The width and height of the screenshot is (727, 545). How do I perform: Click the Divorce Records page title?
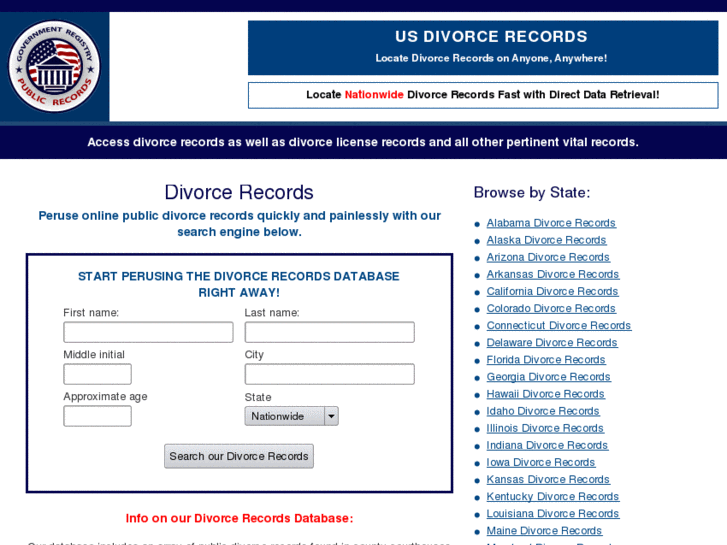(x=239, y=192)
